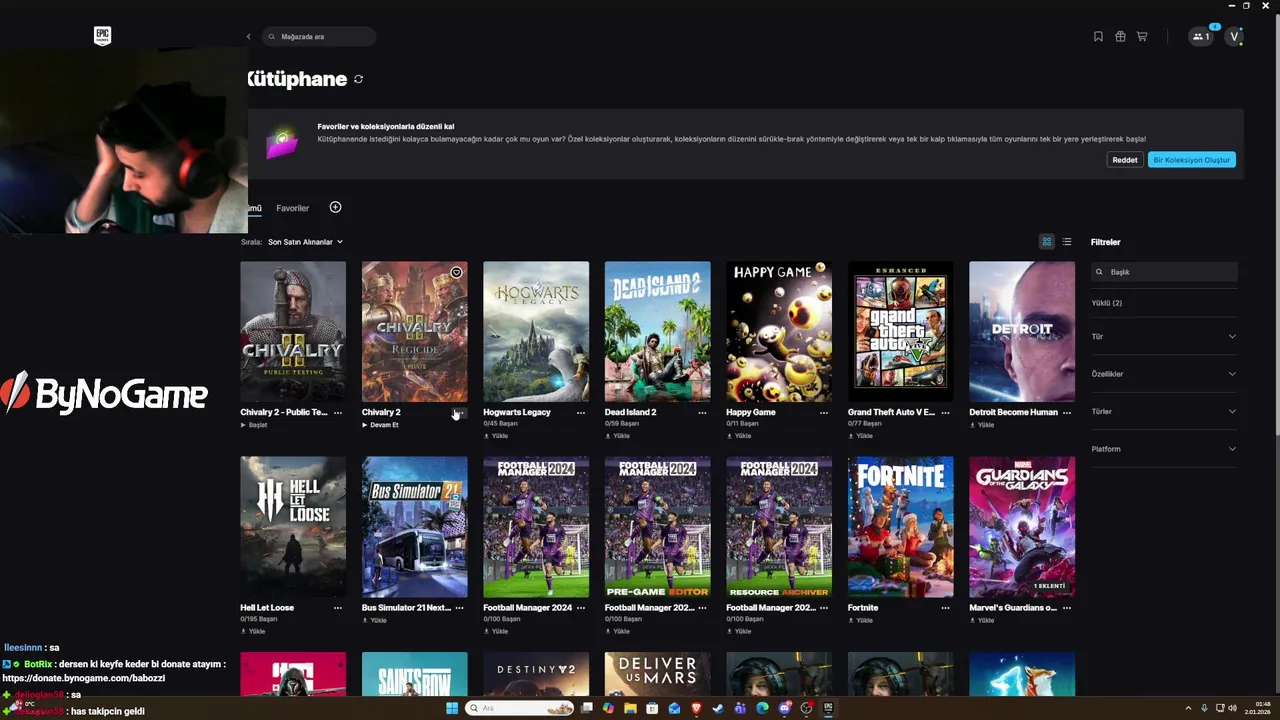The width and height of the screenshot is (1280, 720).
Task: Expand the Özellikler filter
Action: click(1164, 374)
